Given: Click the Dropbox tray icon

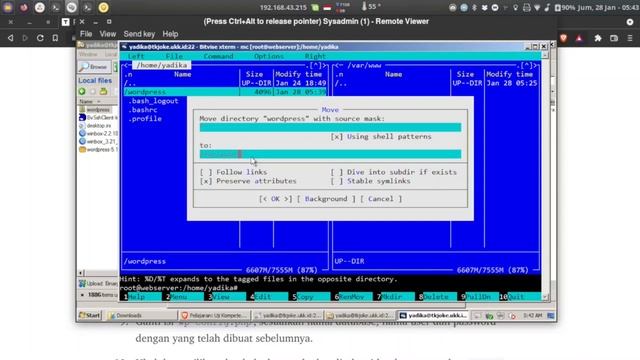Looking at the screenshot, I should coord(484,7).
